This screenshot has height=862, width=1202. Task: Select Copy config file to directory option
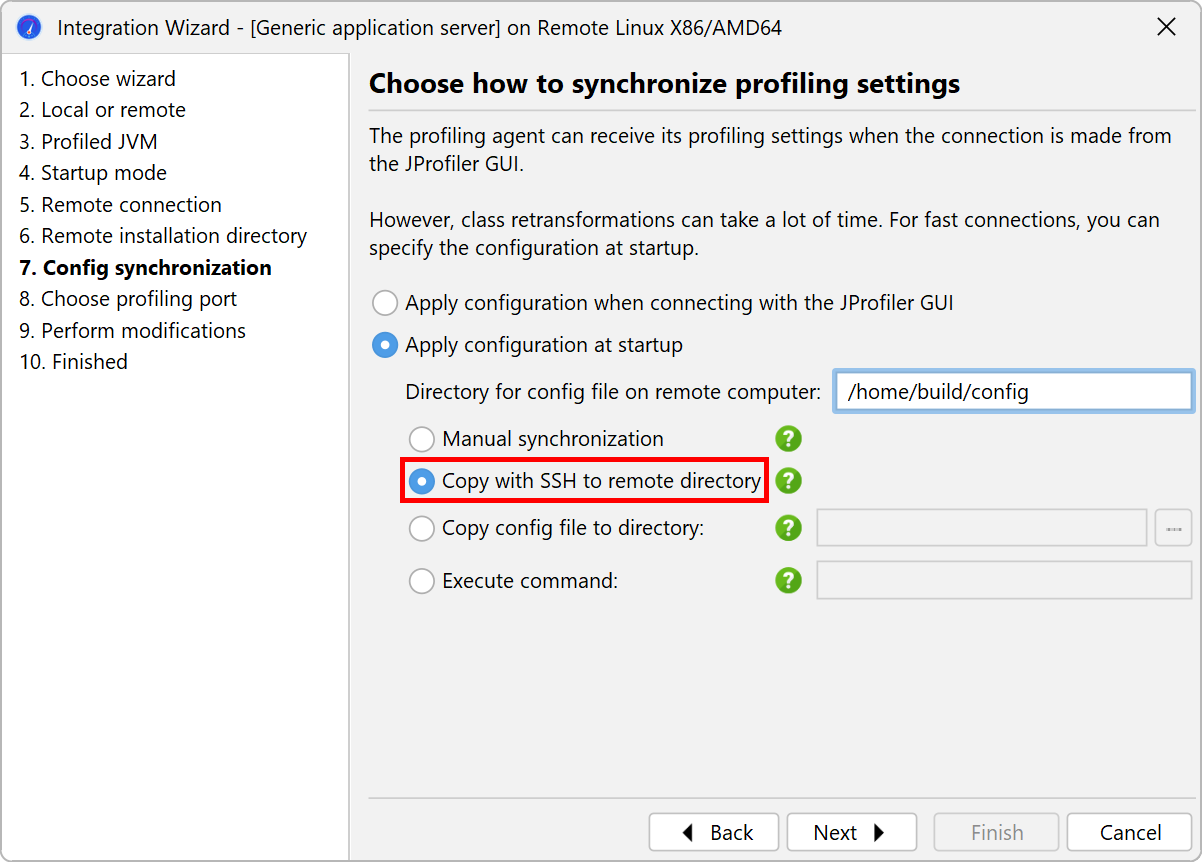point(422,528)
